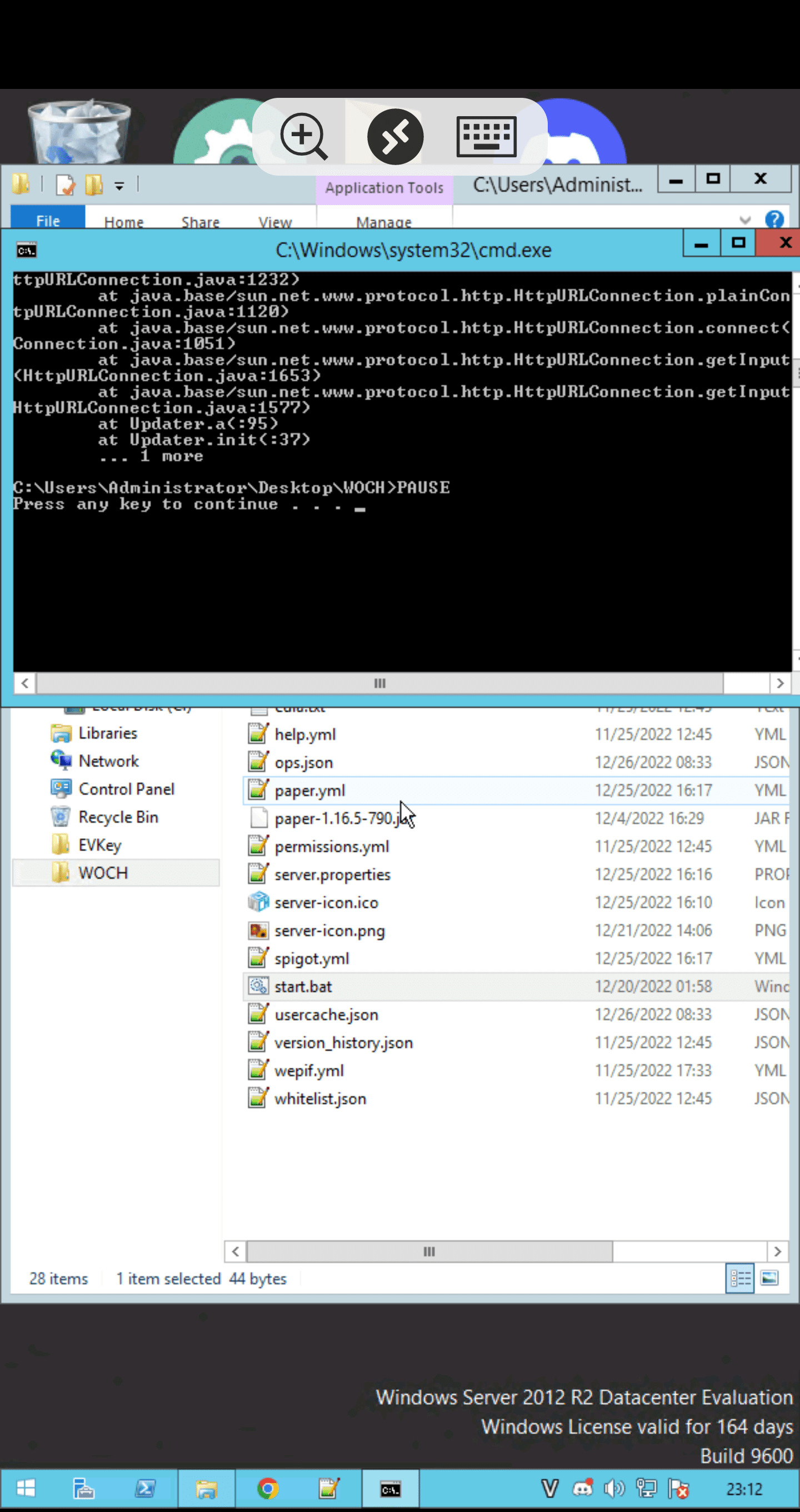Launch PowerShell from the taskbar

pos(145,1488)
